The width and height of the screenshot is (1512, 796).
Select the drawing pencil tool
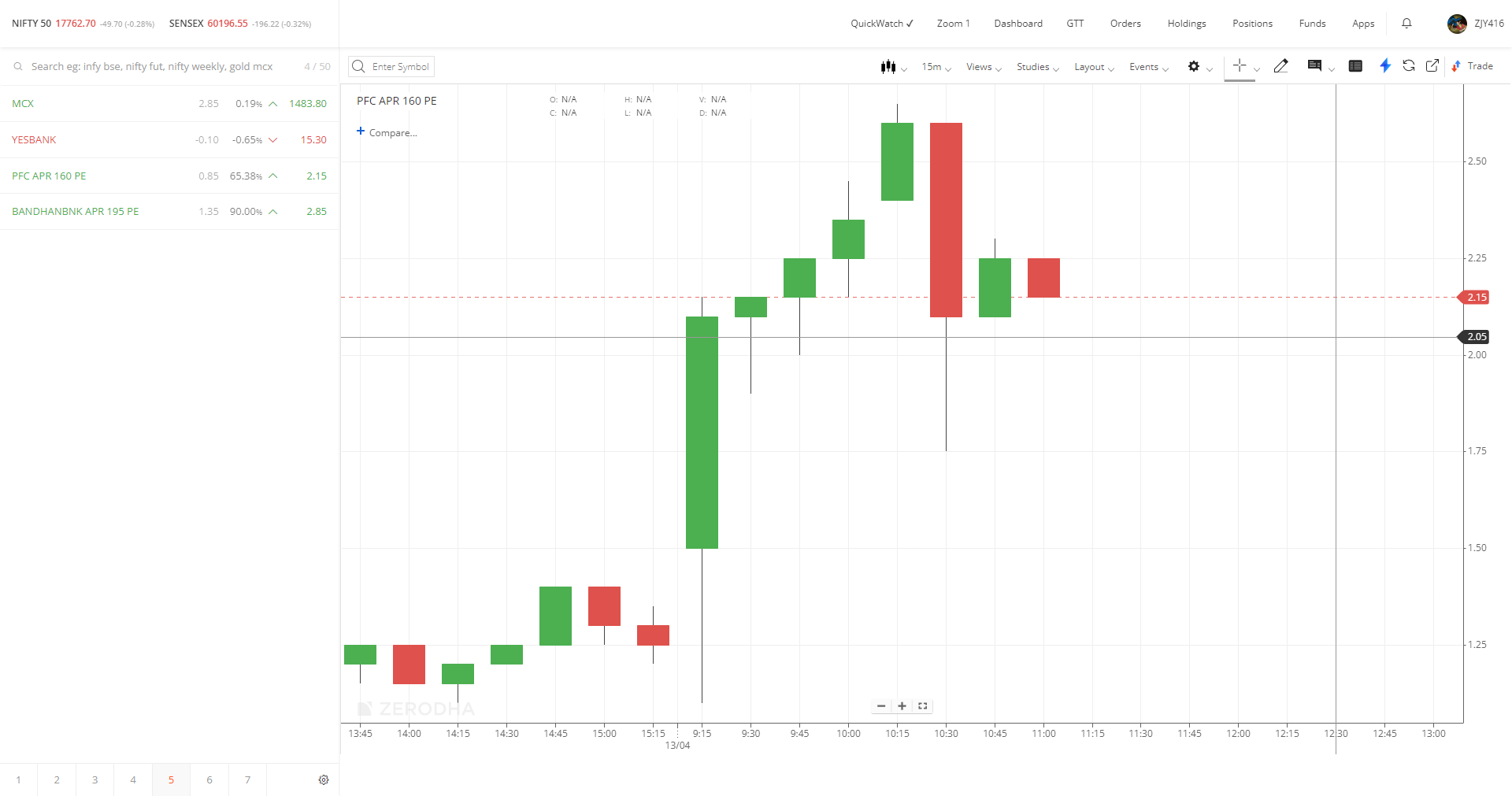coord(1281,66)
